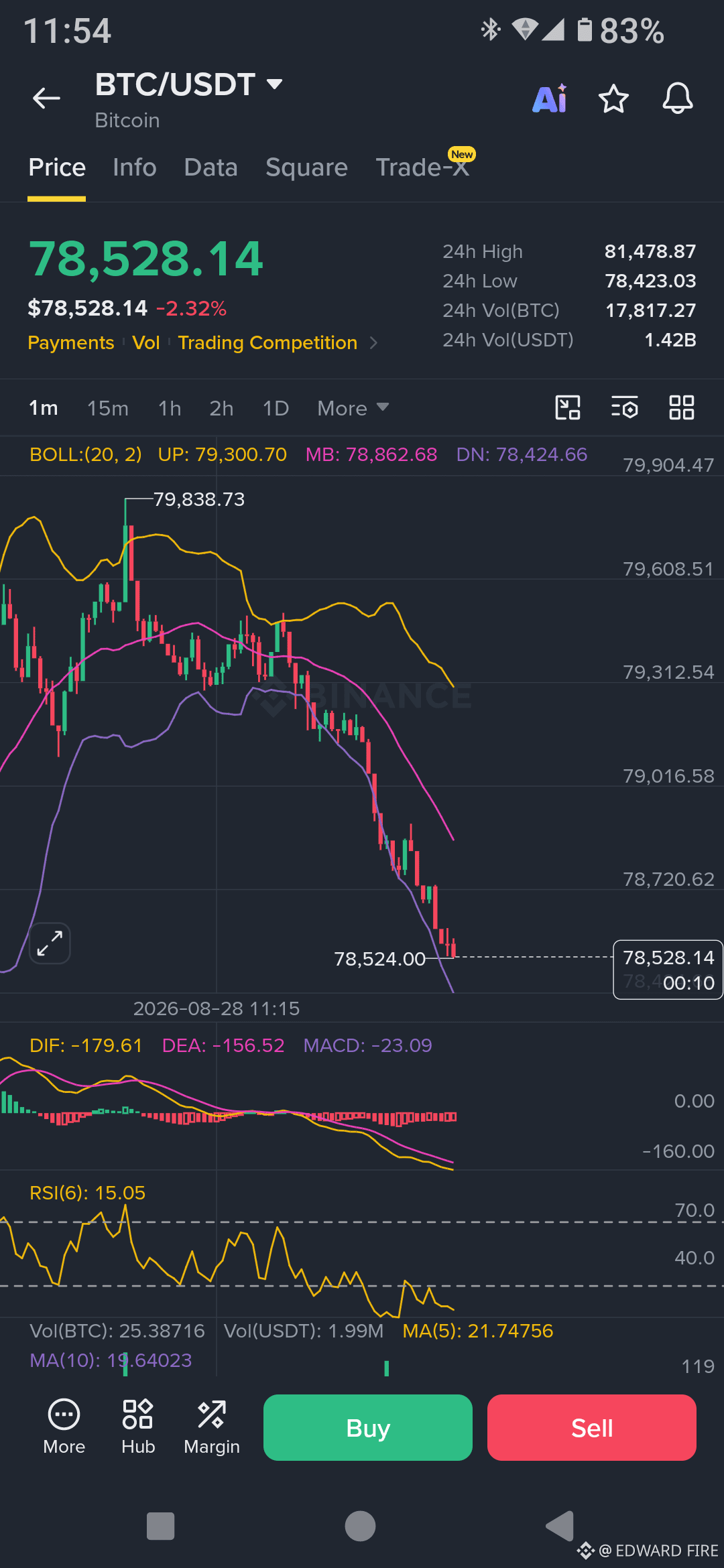Screen dimensions: 724x1568
Task: Open the Trading Competition chevron arrow
Action: coord(374,343)
